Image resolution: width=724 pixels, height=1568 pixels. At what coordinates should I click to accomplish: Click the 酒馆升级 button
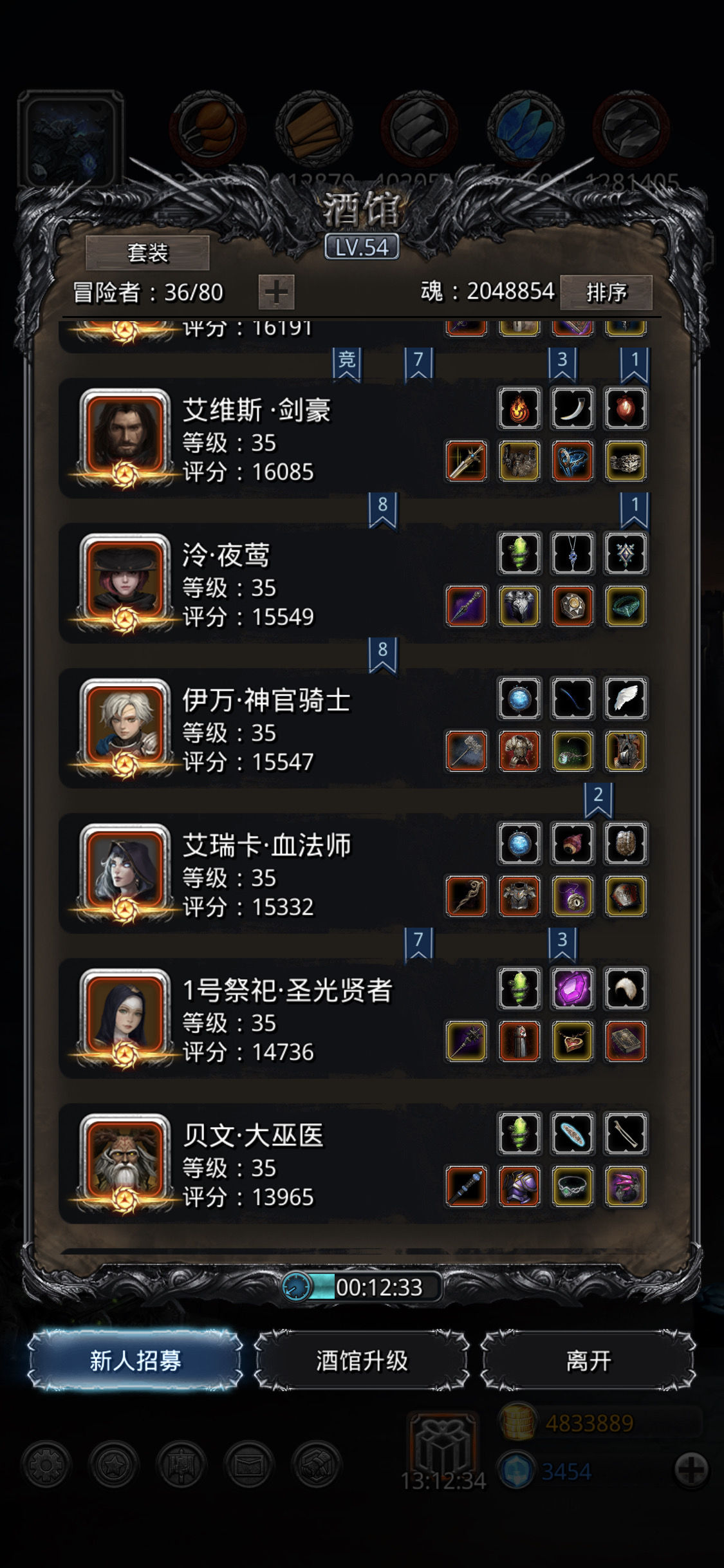pyautogui.click(x=362, y=1360)
